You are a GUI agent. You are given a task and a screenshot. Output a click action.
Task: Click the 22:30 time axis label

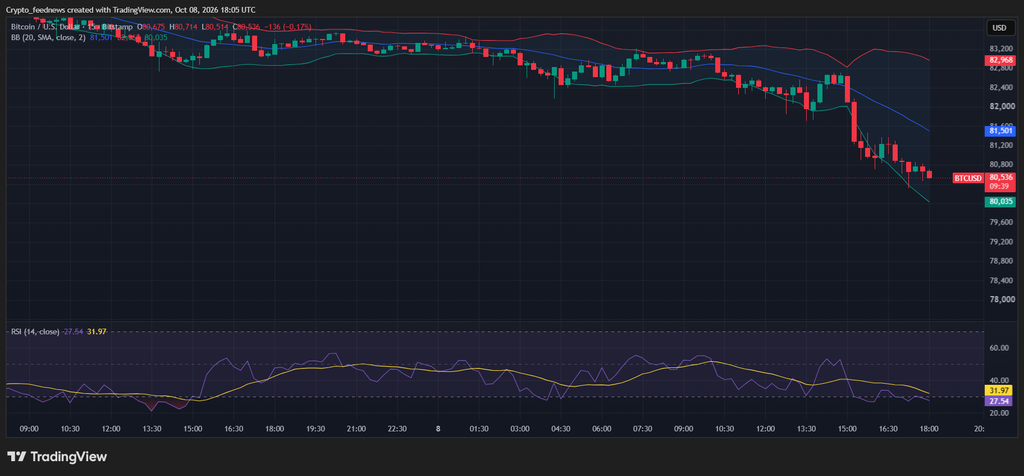[398, 429]
